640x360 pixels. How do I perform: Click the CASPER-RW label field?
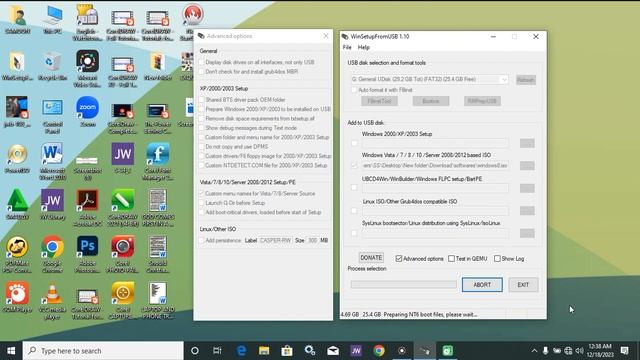[x=276, y=240]
